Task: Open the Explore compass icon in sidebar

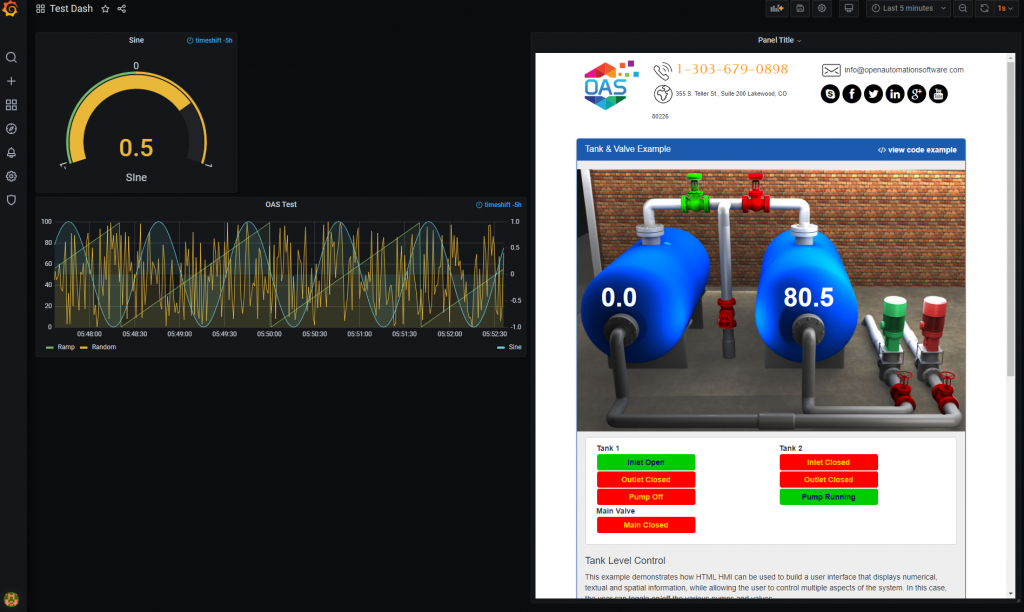Action: point(12,129)
